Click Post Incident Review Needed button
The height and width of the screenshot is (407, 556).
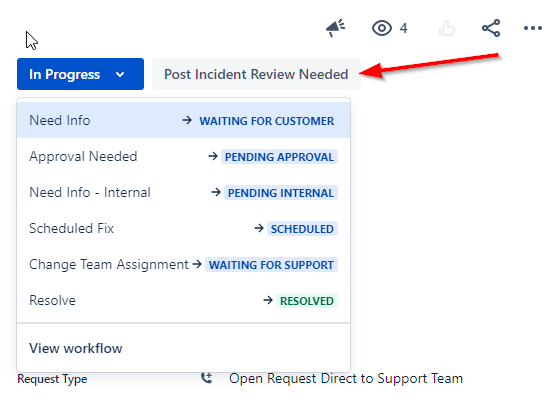(x=256, y=74)
